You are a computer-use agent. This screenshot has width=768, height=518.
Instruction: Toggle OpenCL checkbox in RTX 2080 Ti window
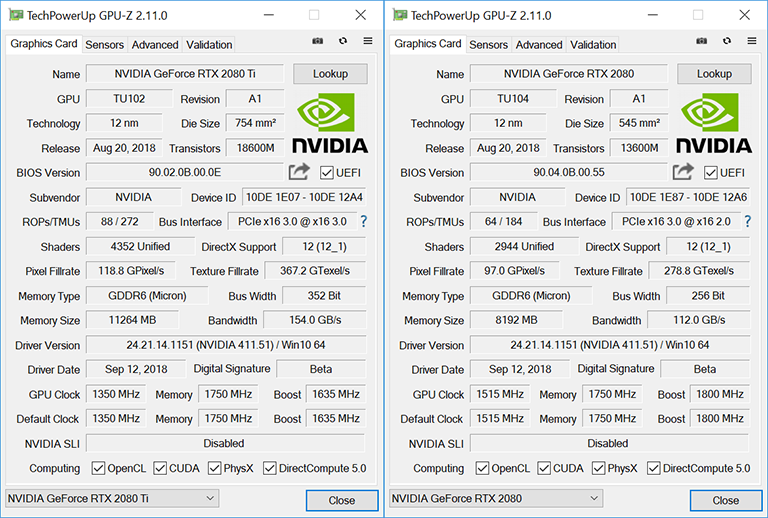click(x=98, y=469)
